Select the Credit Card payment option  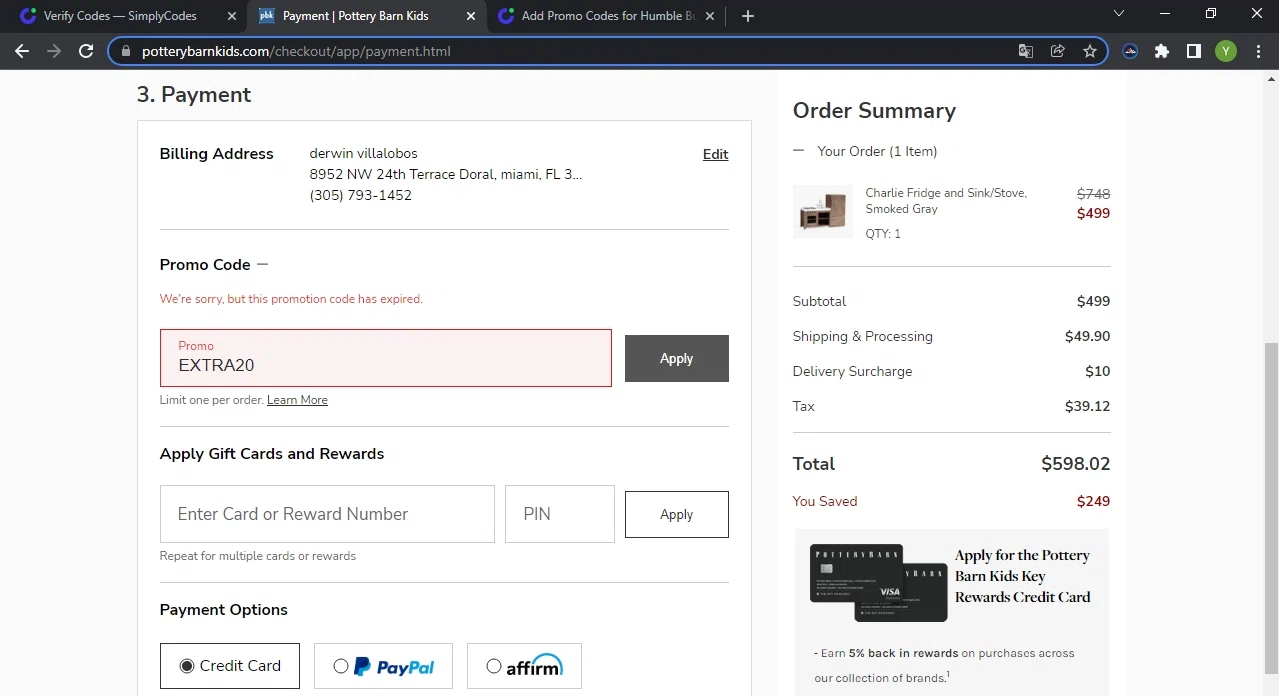pyautogui.click(x=229, y=666)
